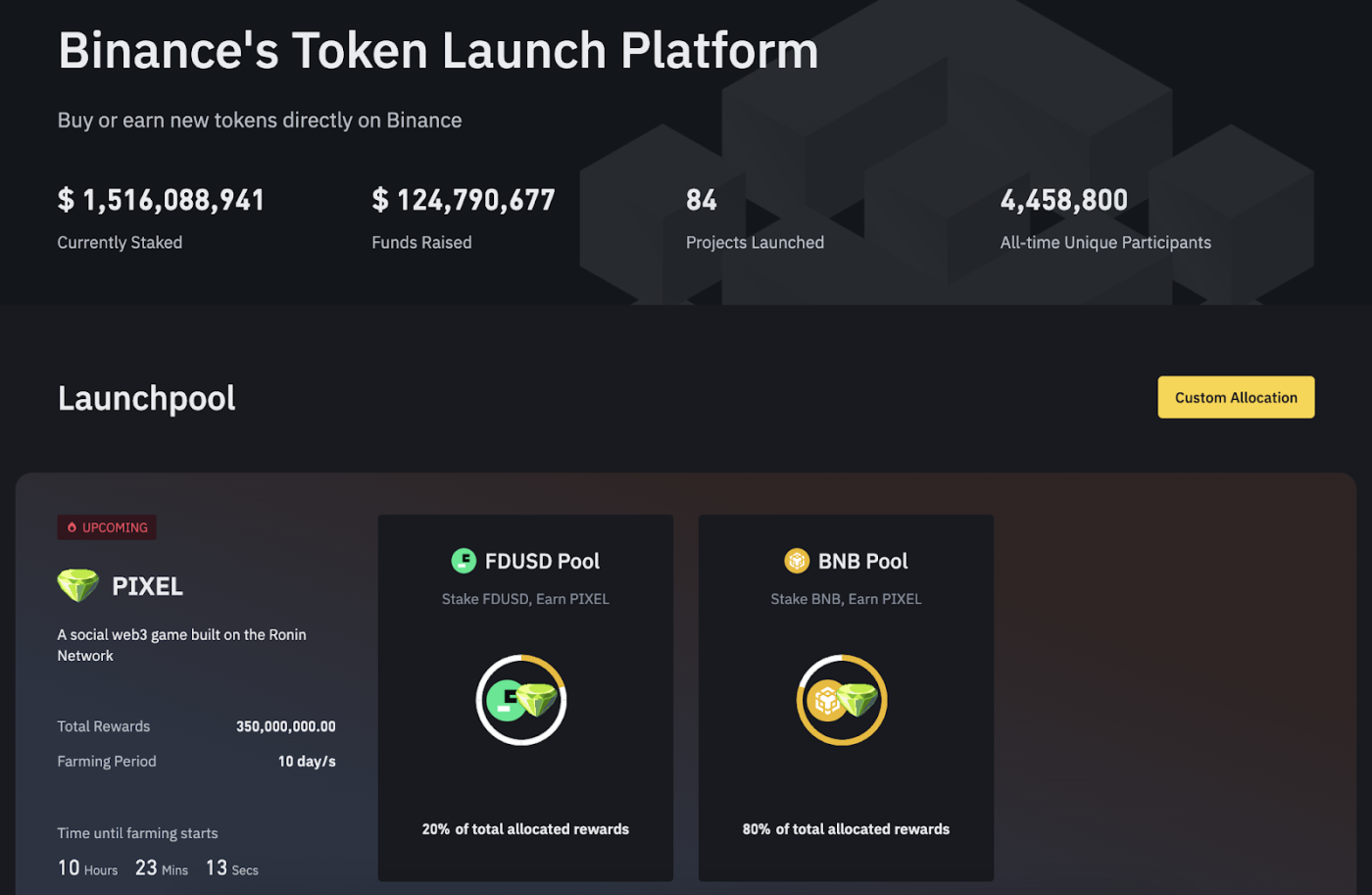Open the BNB Pool card
Image resolution: width=1372 pixels, height=895 pixels.
point(845,698)
